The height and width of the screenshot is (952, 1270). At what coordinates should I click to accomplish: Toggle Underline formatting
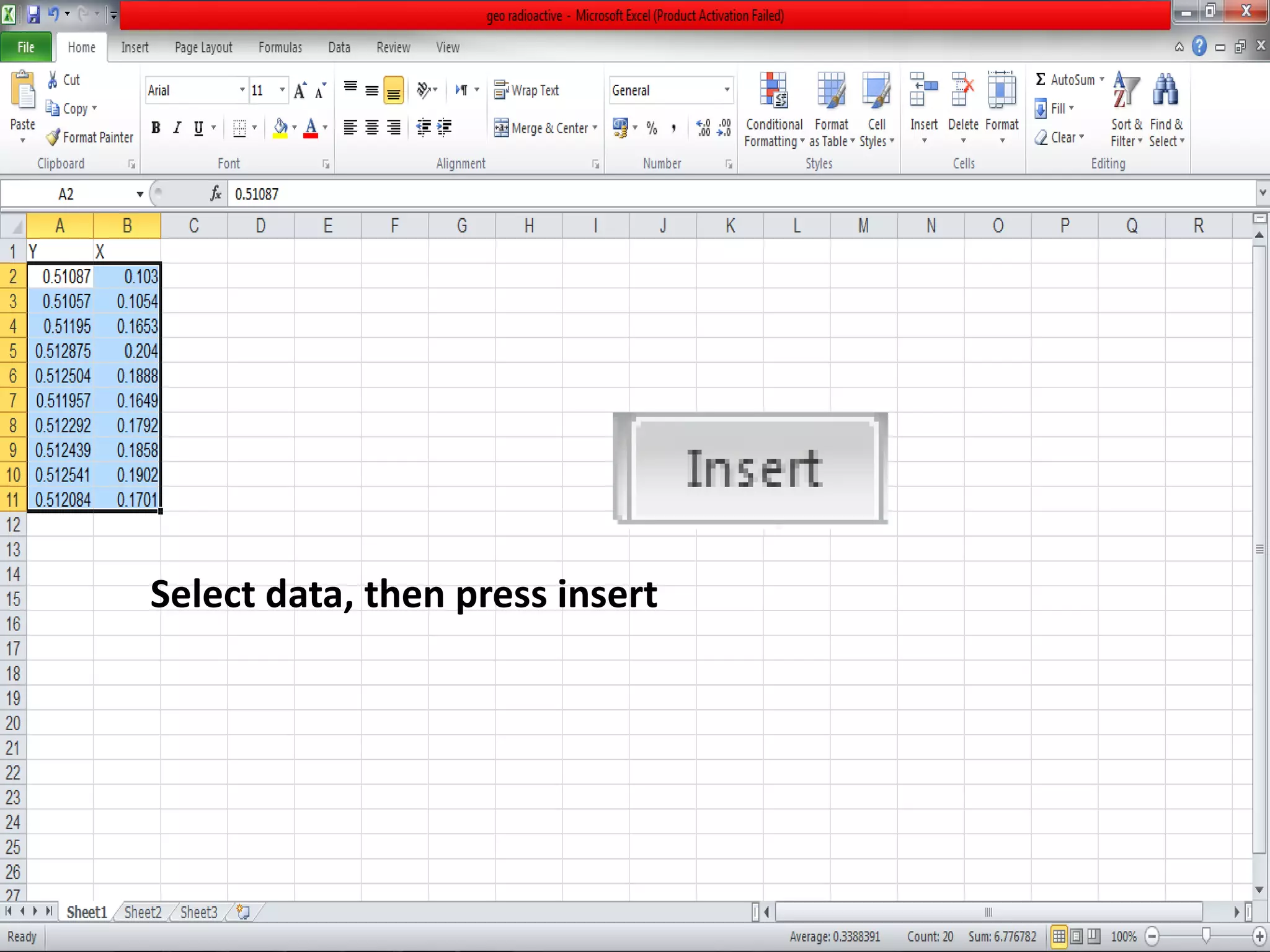[198, 128]
